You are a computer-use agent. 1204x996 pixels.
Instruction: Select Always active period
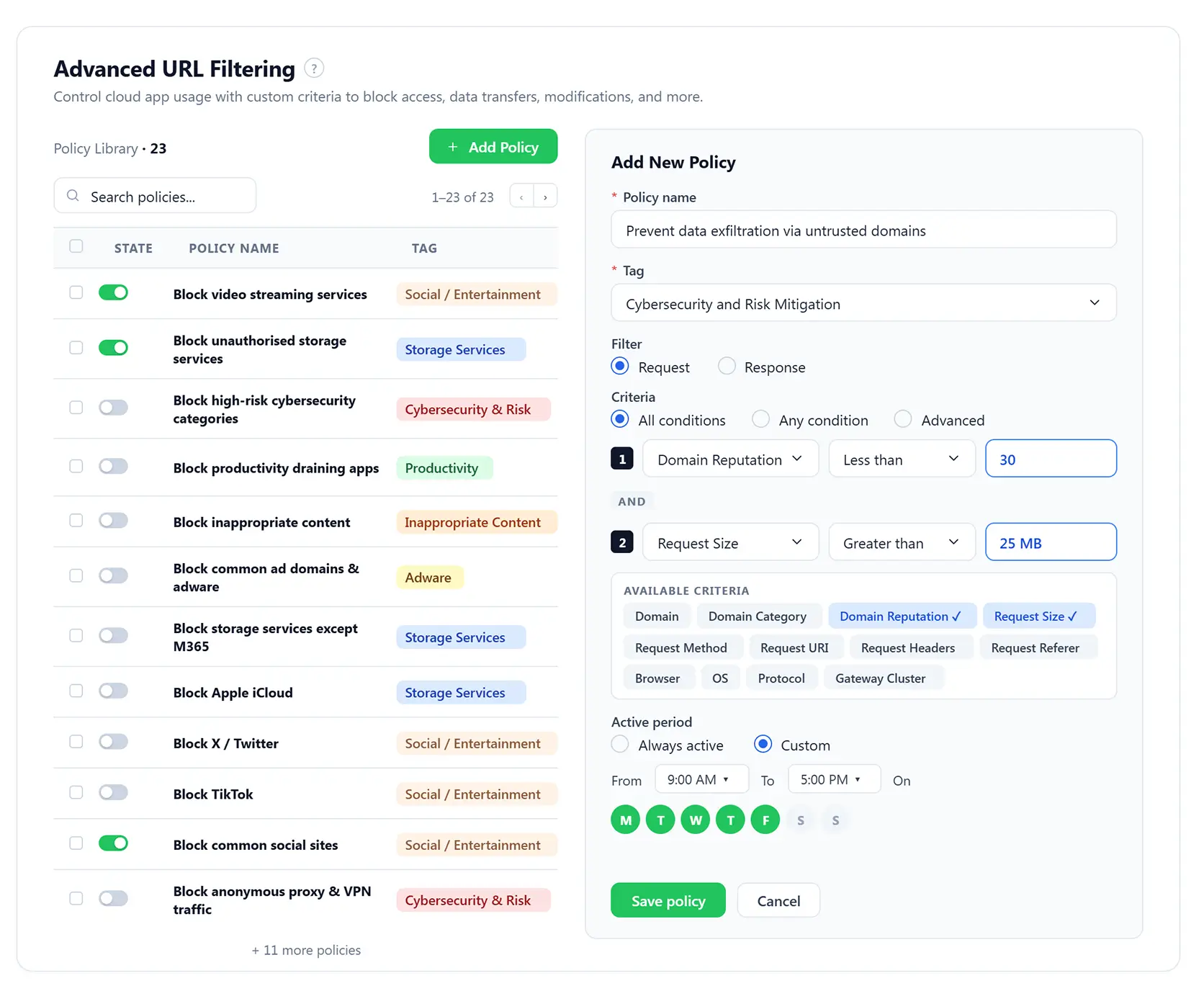point(620,744)
